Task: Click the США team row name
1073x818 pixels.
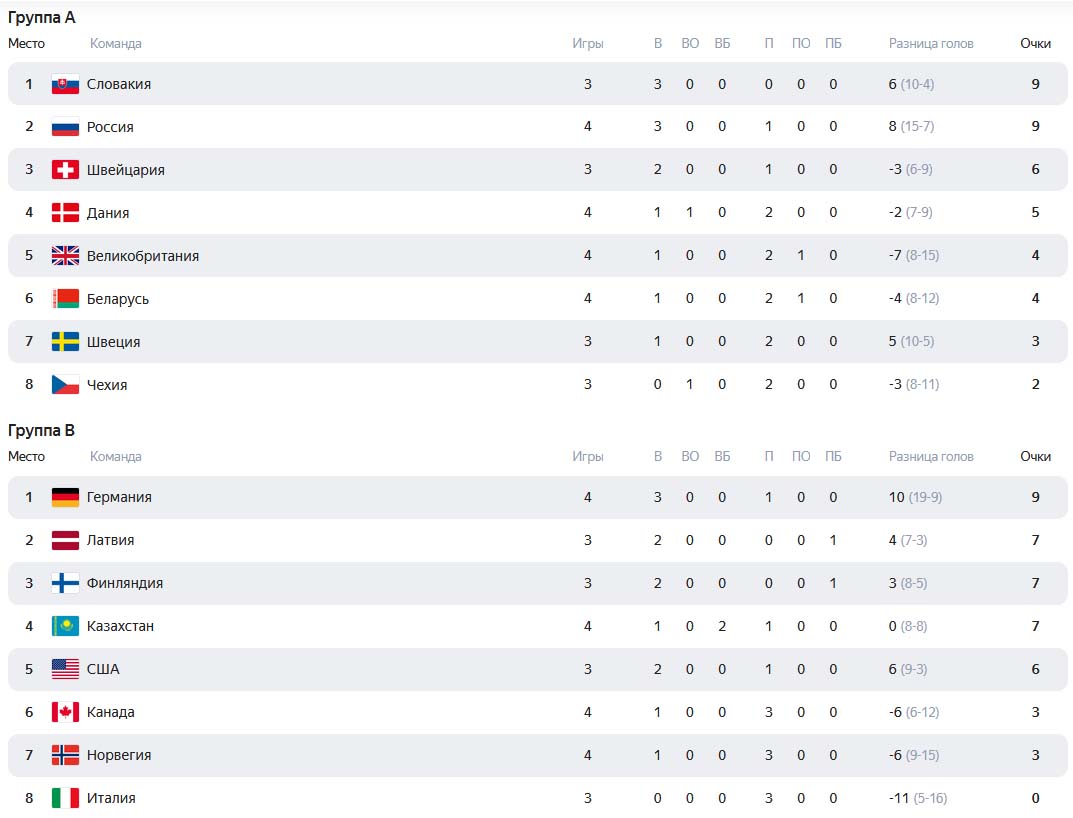Action: pos(103,669)
